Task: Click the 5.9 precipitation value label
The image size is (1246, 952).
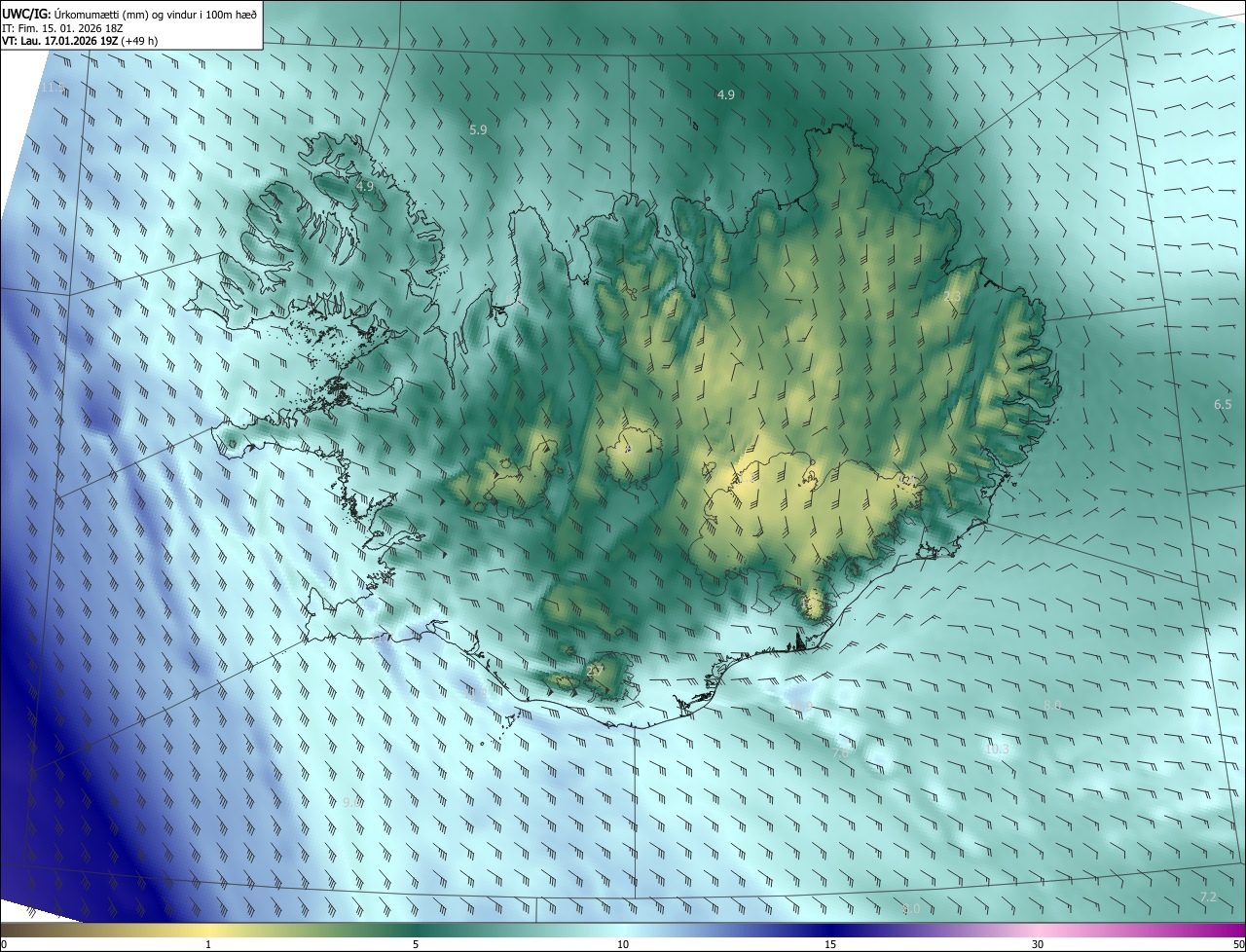Action: coord(478,129)
